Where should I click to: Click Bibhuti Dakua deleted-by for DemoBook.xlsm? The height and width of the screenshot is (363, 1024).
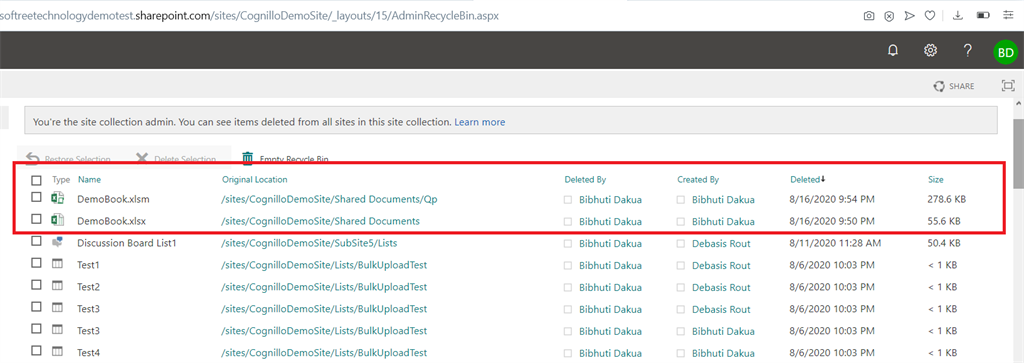point(611,200)
